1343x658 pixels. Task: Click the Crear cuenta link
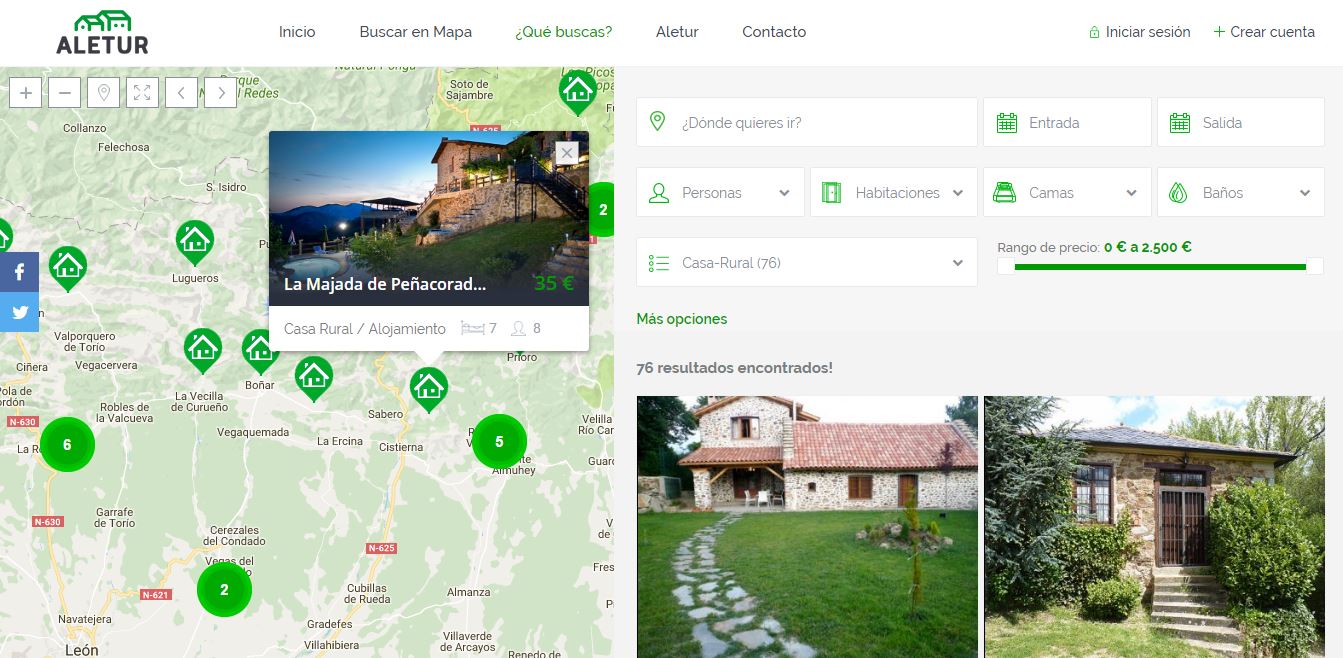[x=1264, y=32]
